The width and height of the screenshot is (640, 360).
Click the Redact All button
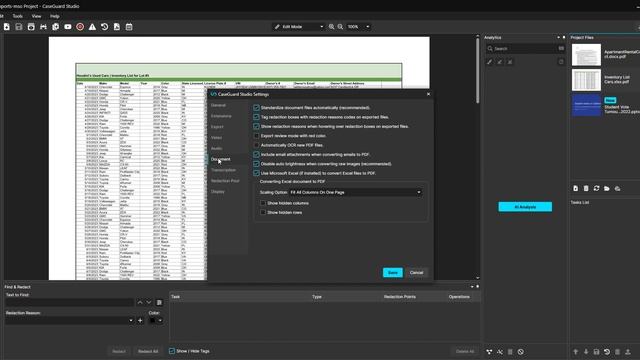[148, 351]
